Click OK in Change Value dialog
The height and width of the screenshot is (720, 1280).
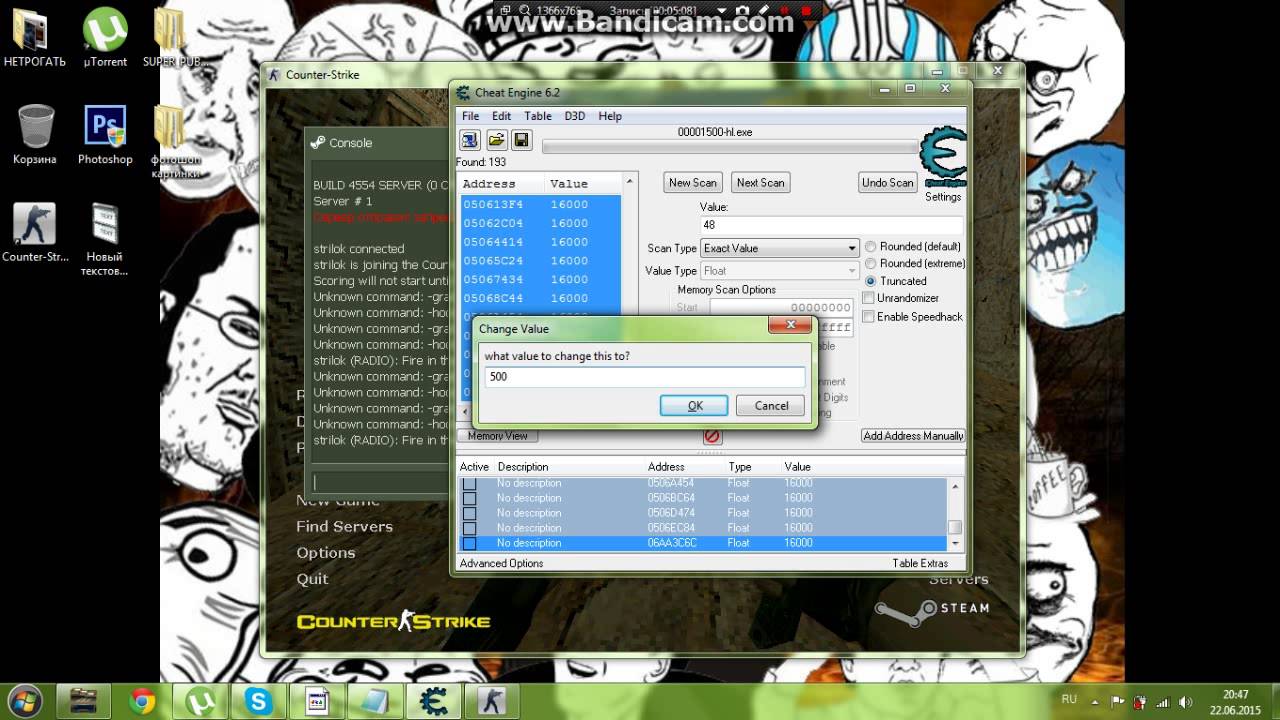(x=695, y=406)
